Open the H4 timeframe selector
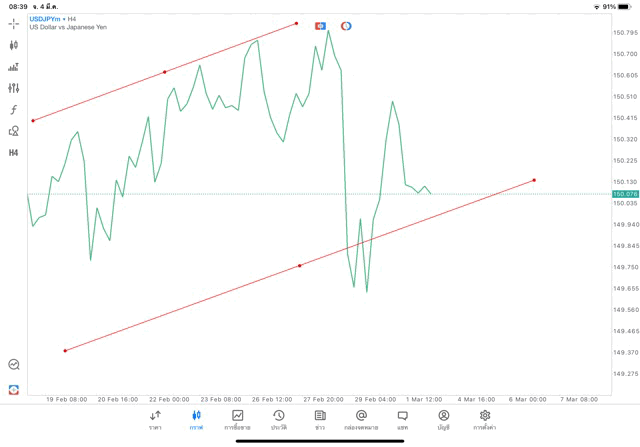Image resolution: width=640 pixels, height=447 pixels. [14, 153]
